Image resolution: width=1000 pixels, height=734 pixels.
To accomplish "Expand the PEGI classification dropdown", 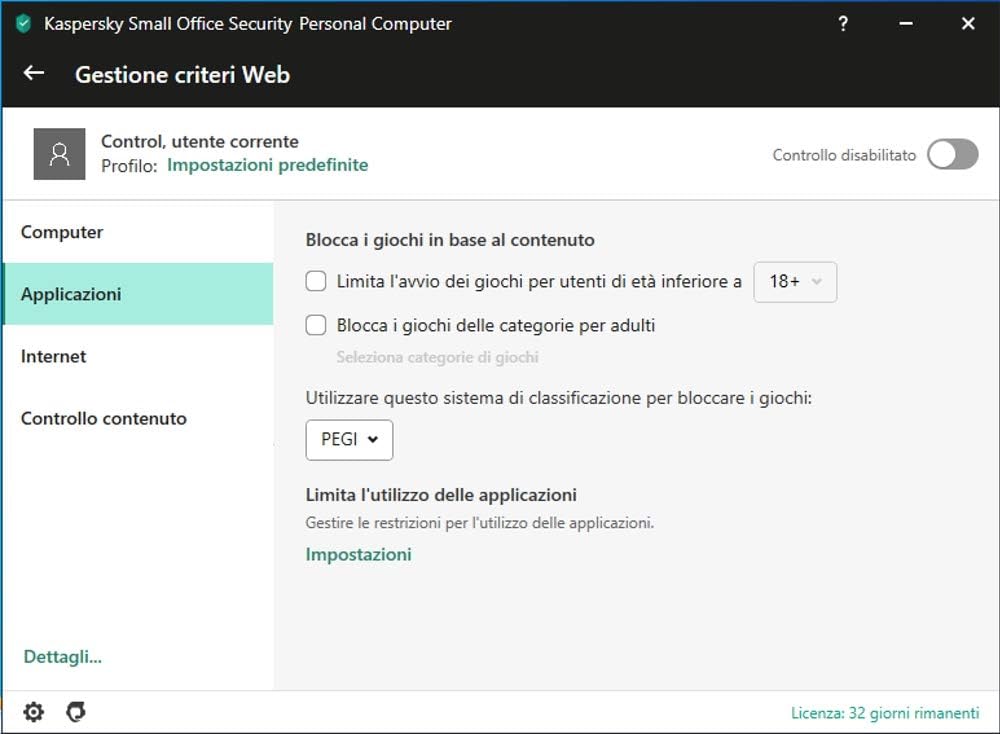I will click(x=349, y=440).
